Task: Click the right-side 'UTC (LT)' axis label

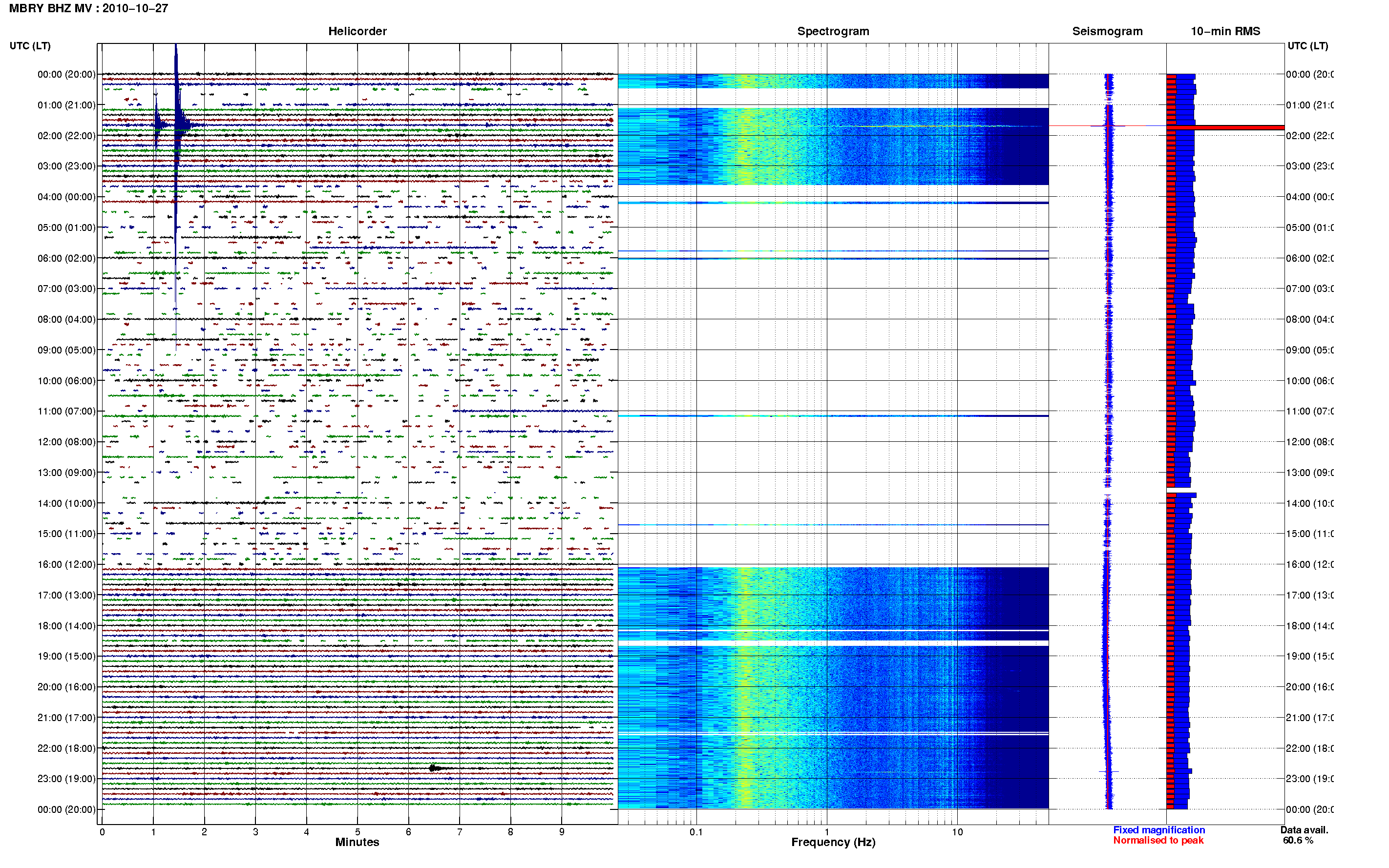Action: coord(1307,46)
